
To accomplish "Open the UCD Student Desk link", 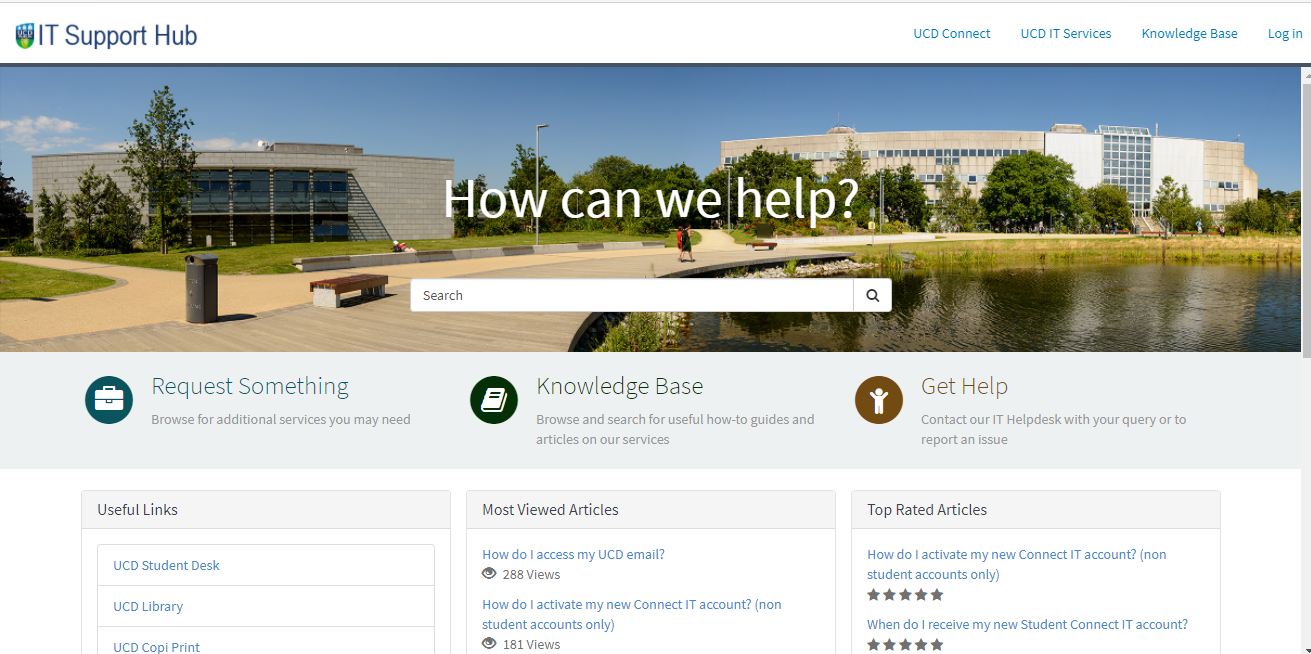I will coord(166,565).
